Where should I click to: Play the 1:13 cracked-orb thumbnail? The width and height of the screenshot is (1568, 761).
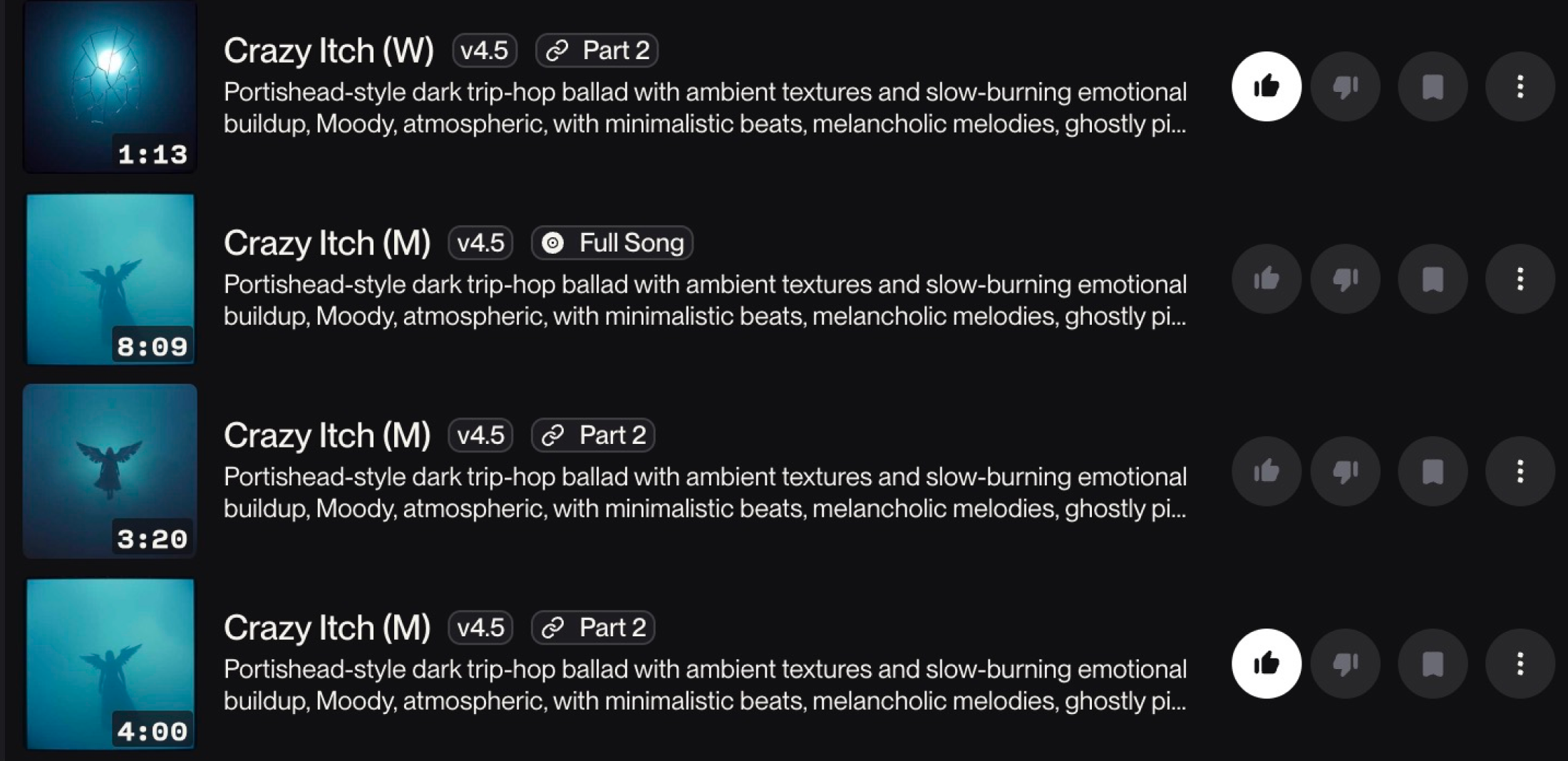click(x=110, y=86)
